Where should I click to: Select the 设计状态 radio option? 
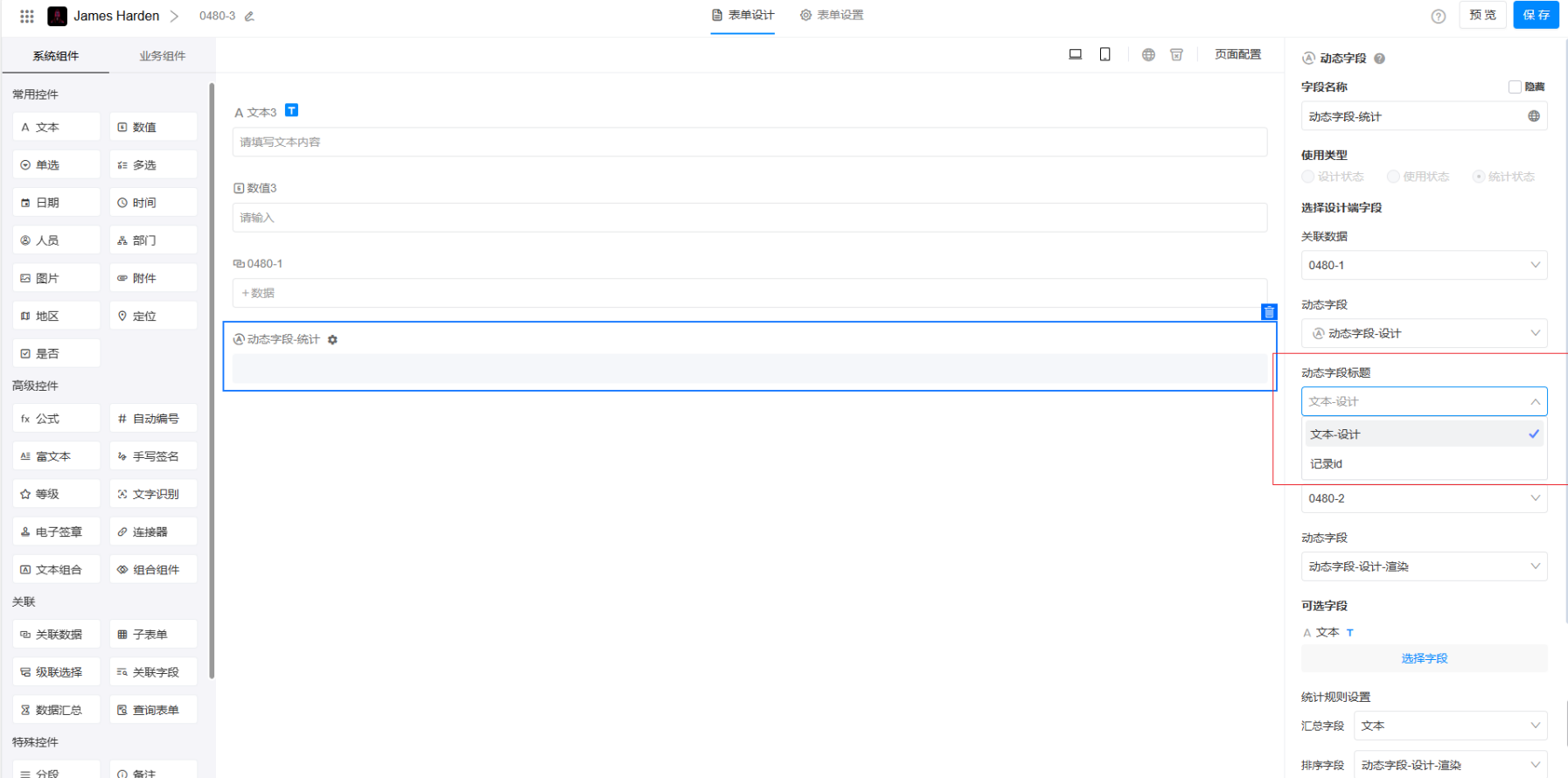1308,177
